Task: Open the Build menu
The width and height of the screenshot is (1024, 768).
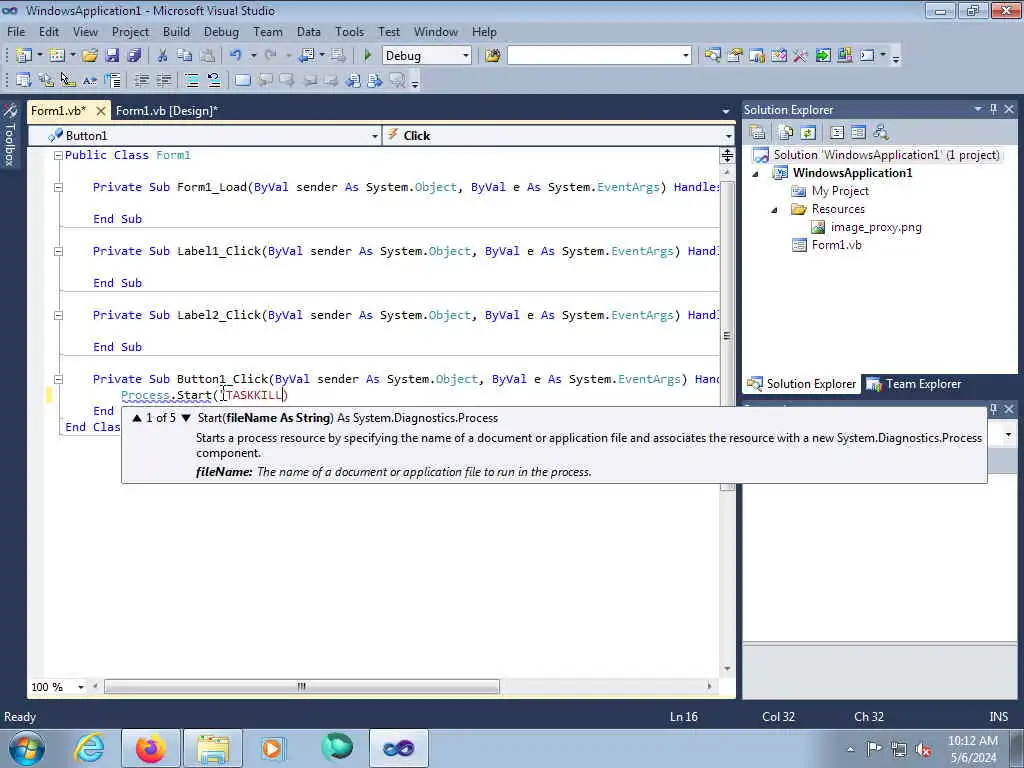Action: [x=176, y=31]
